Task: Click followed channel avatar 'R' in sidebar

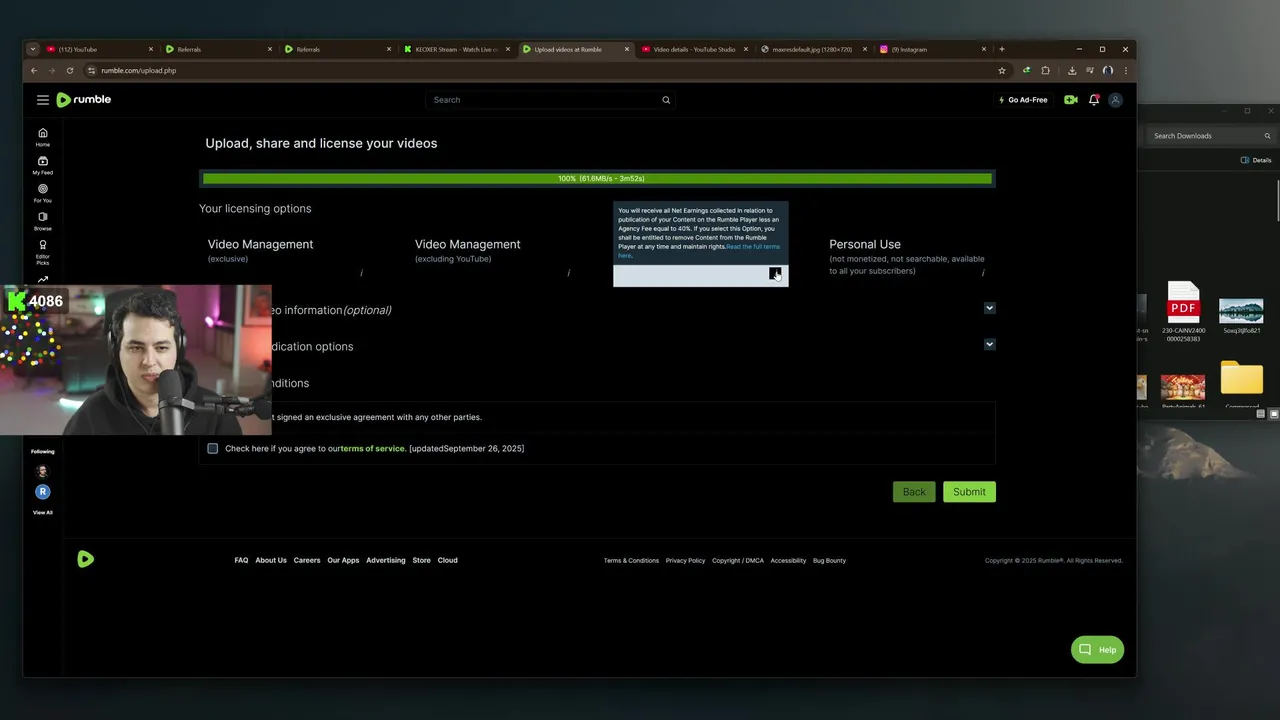Action: [x=42, y=492]
